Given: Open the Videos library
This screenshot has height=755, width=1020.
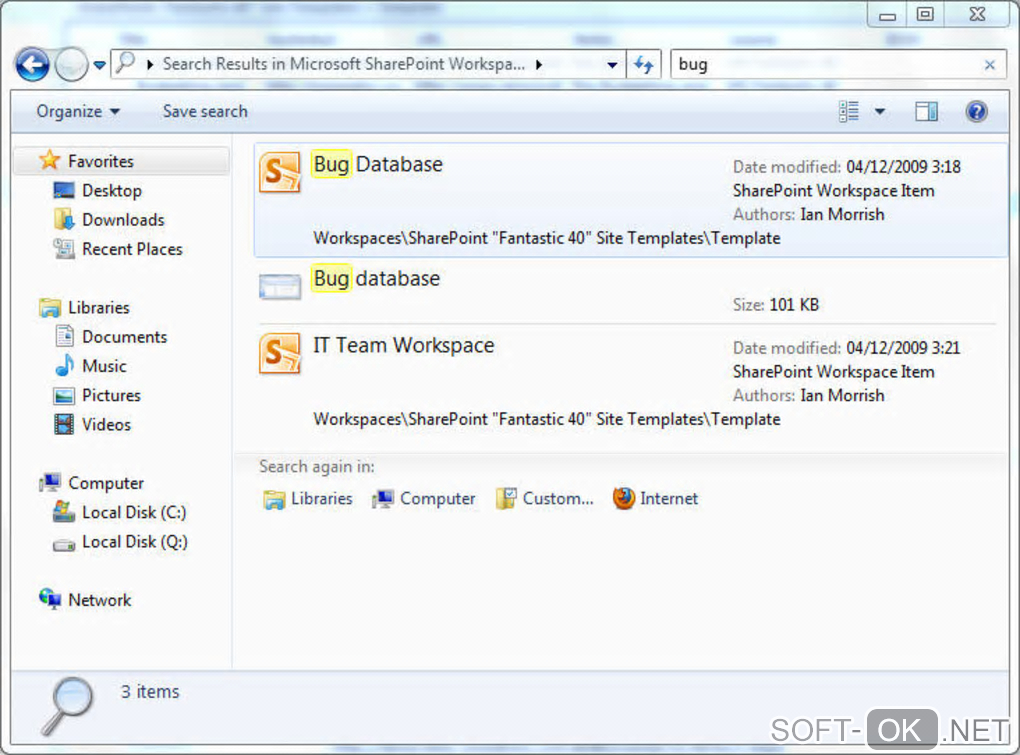Looking at the screenshot, I should 106,425.
